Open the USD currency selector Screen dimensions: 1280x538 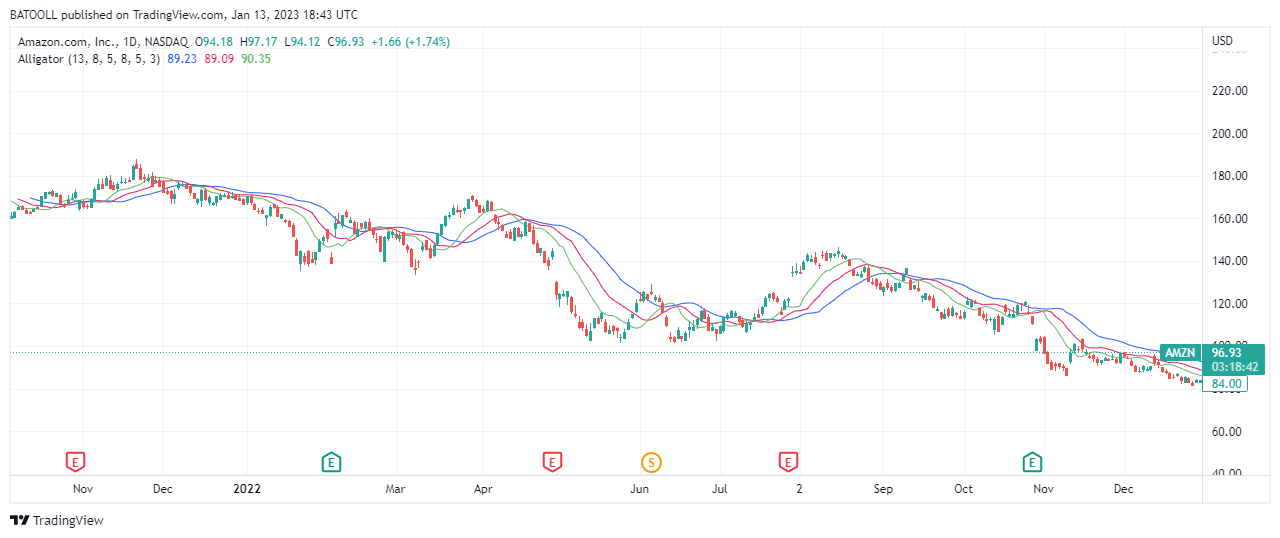pyautogui.click(x=1222, y=41)
